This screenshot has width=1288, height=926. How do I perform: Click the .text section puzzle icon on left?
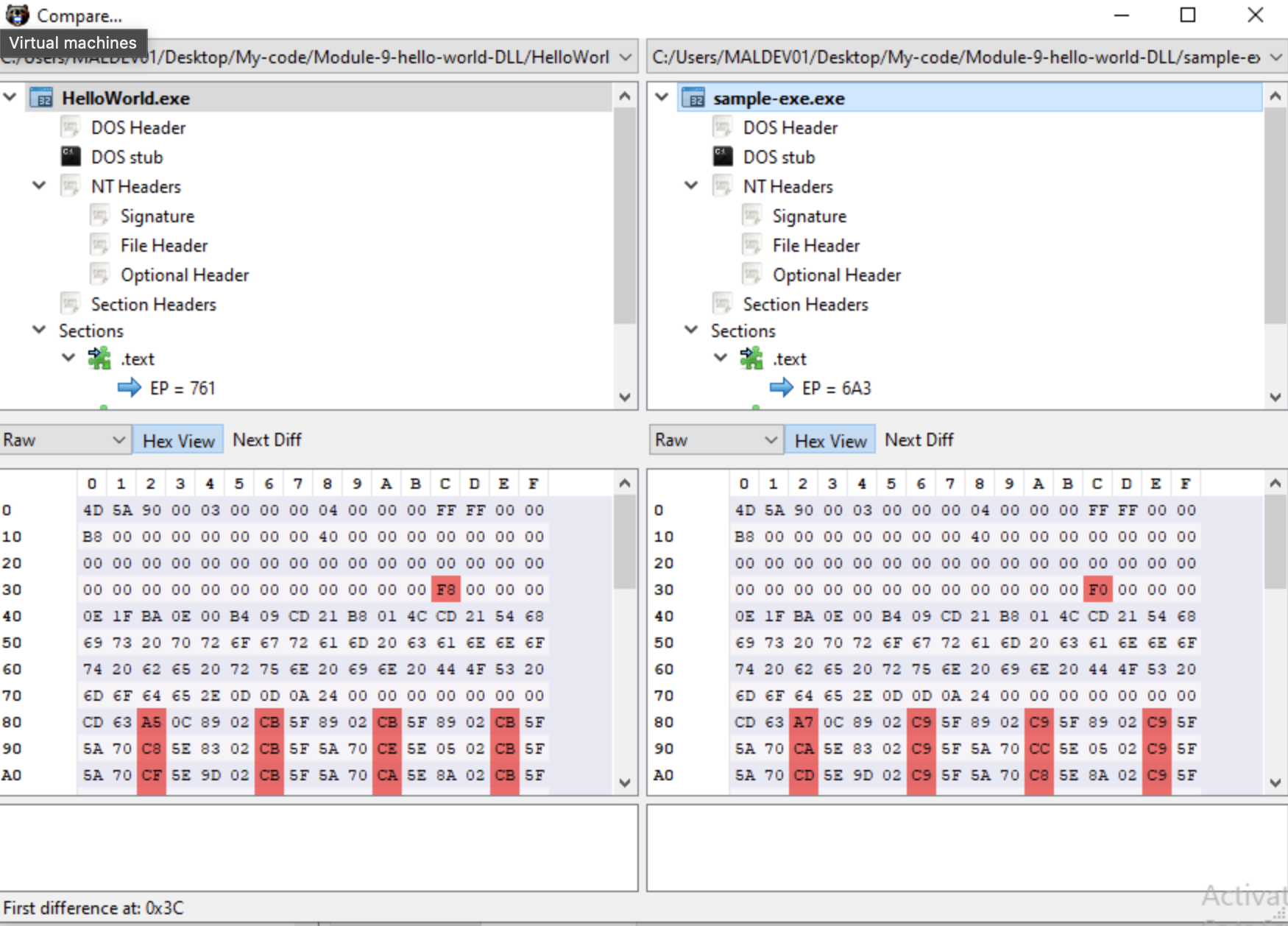tap(99, 358)
